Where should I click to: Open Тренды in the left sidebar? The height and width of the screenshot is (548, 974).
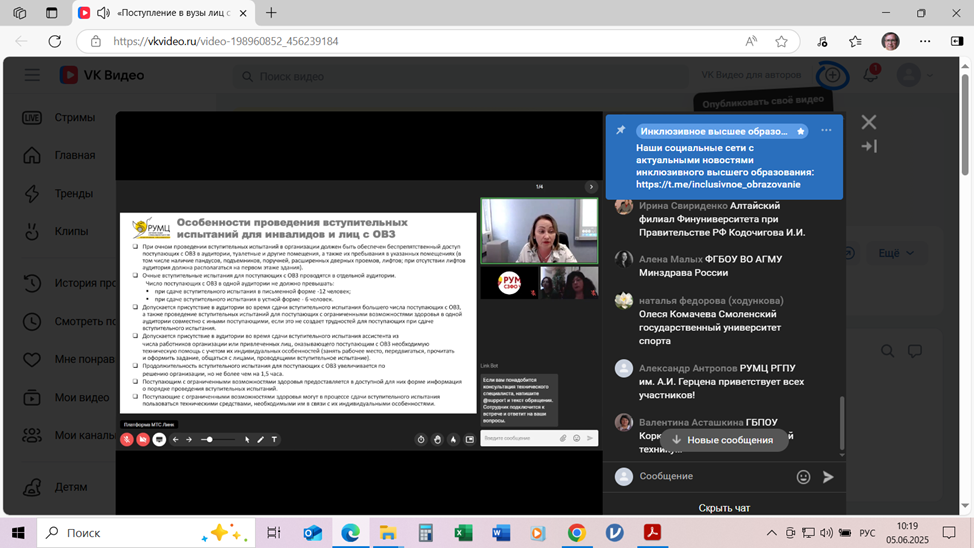(74, 193)
